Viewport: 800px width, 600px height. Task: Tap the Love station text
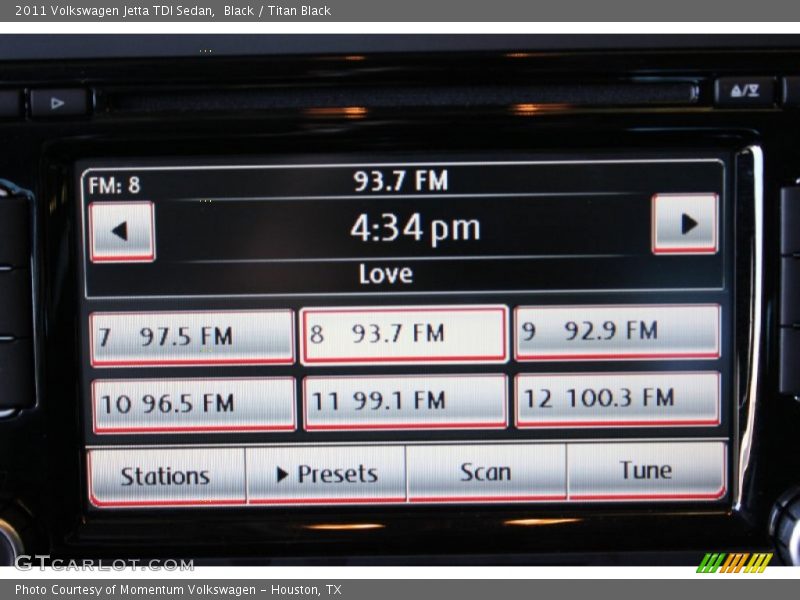386,274
